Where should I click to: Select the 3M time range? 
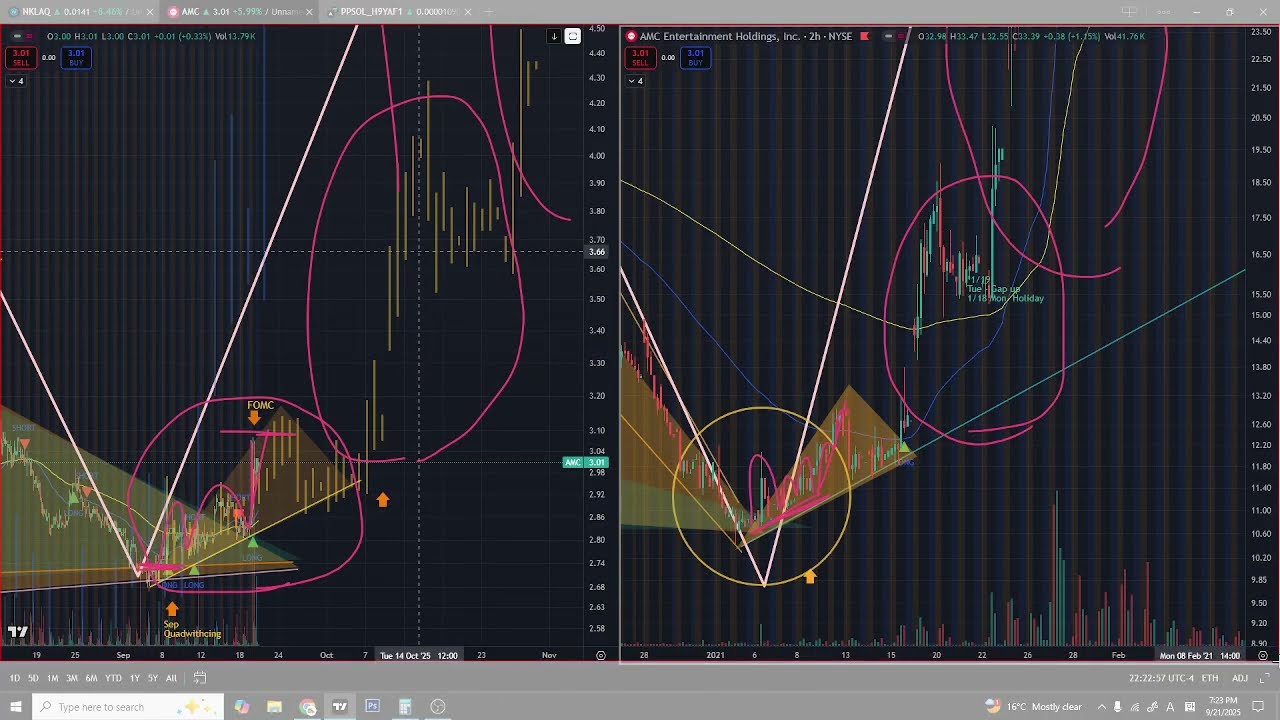tap(72, 678)
